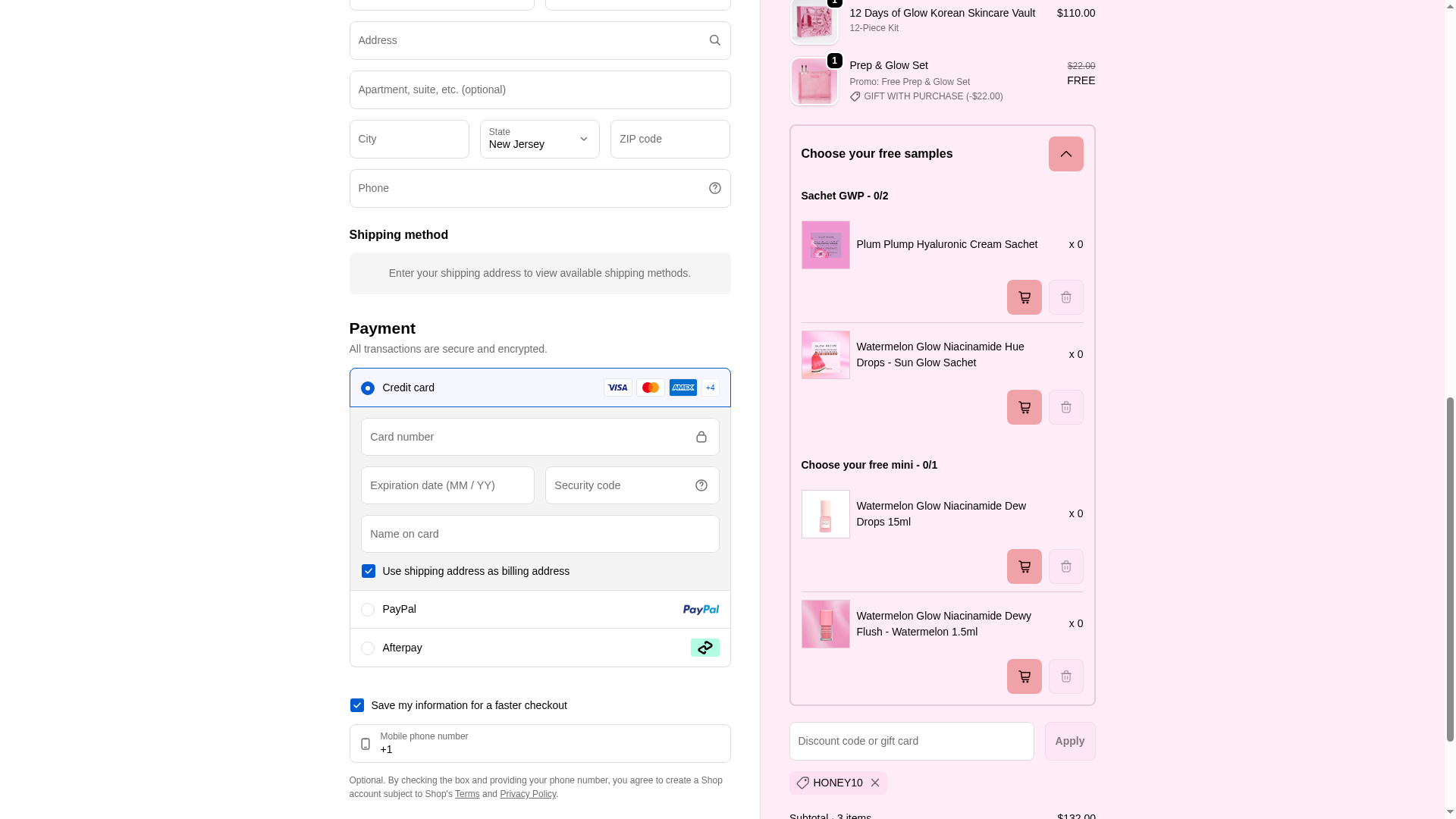Open the State dropdown showing New Jersey
Viewport: 1456px width, 819px height.
539,139
